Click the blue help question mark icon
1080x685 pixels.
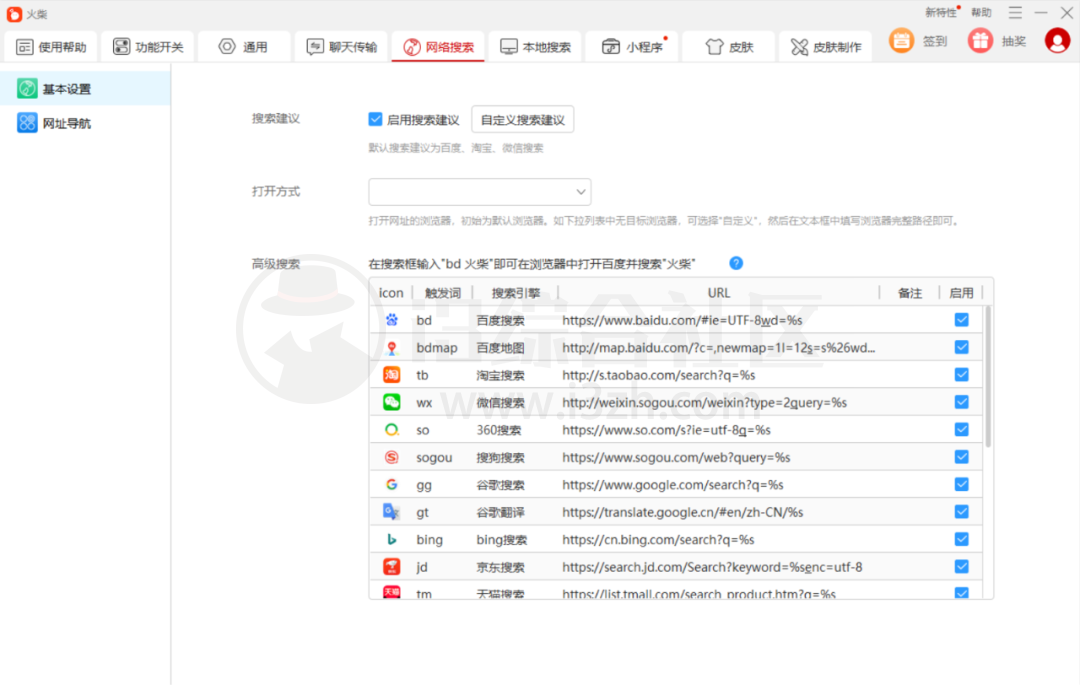pyautogui.click(x=736, y=263)
